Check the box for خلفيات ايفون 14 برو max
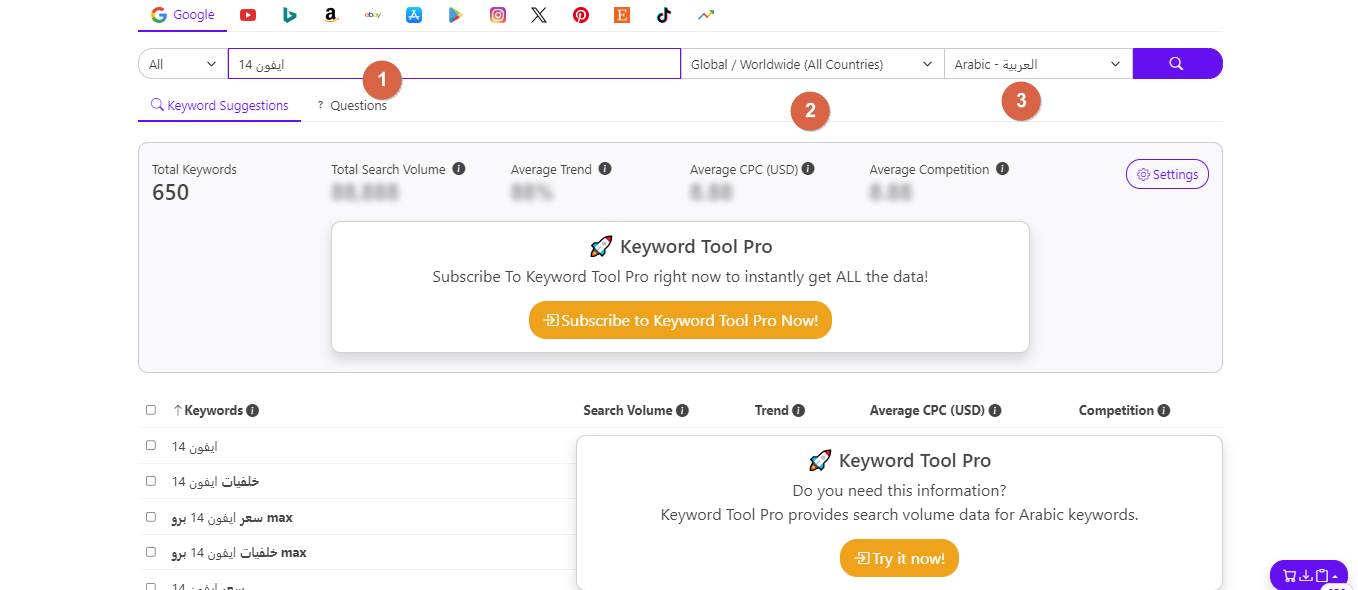Screen dimensions: 1358x590 tap(151, 552)
